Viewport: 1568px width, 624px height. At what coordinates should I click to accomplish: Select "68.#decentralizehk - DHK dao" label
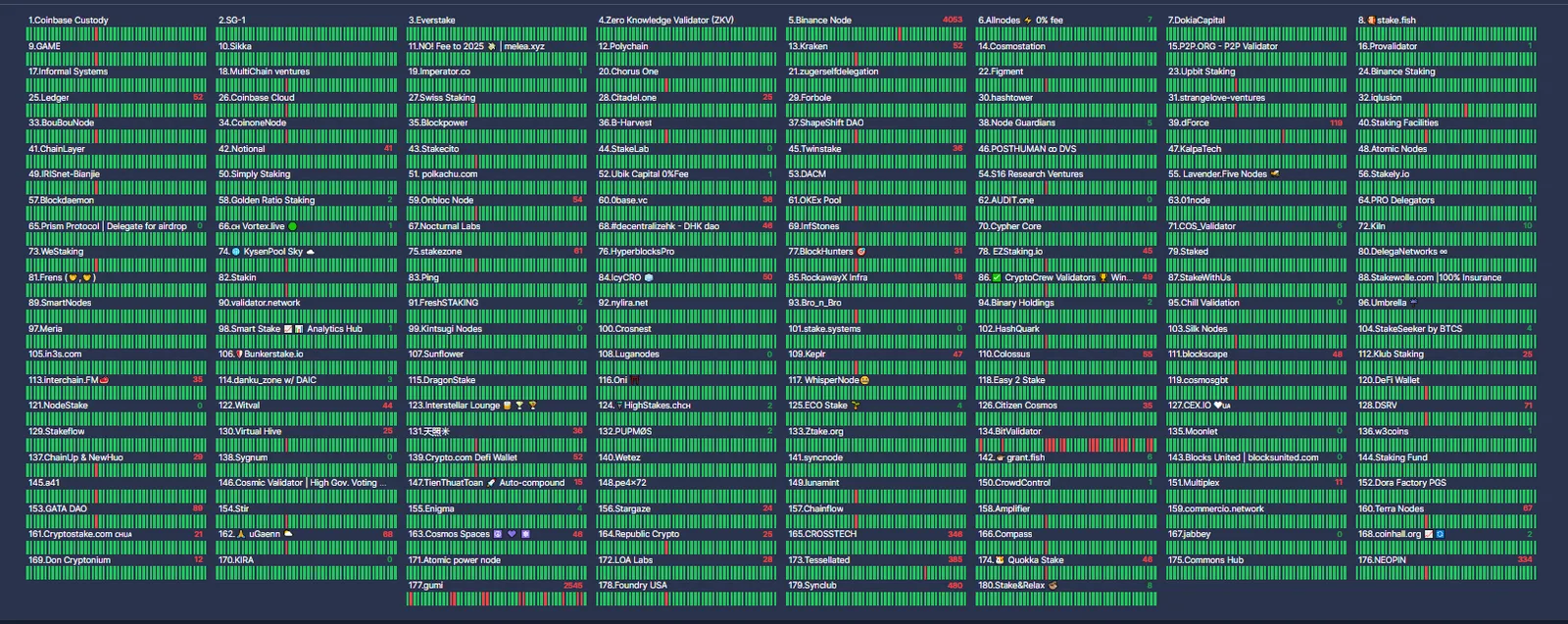[659, 226]
